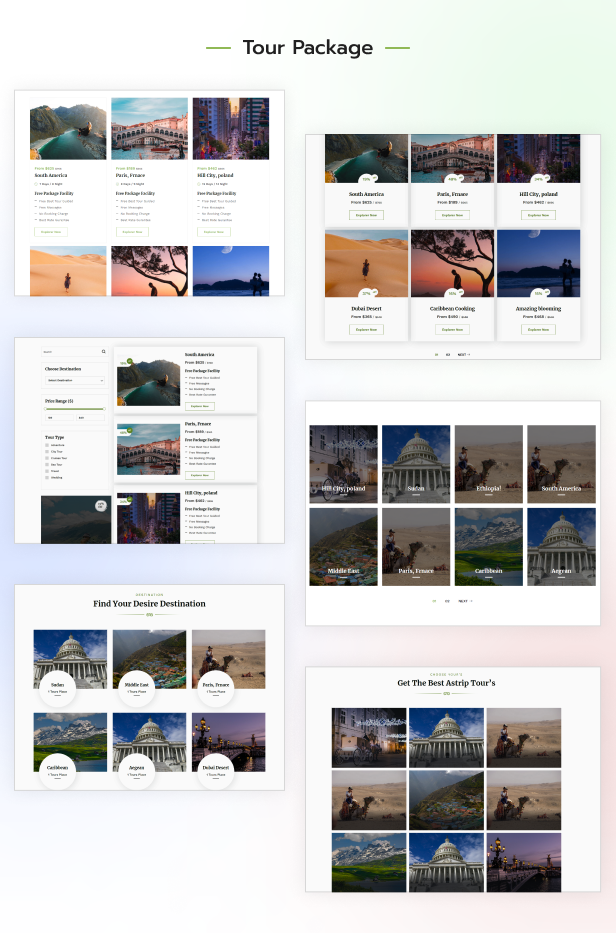Click the discount badge on the Paris, France list-layout image
This screenshot has height=933, width=616.
[x=125, y=431]
